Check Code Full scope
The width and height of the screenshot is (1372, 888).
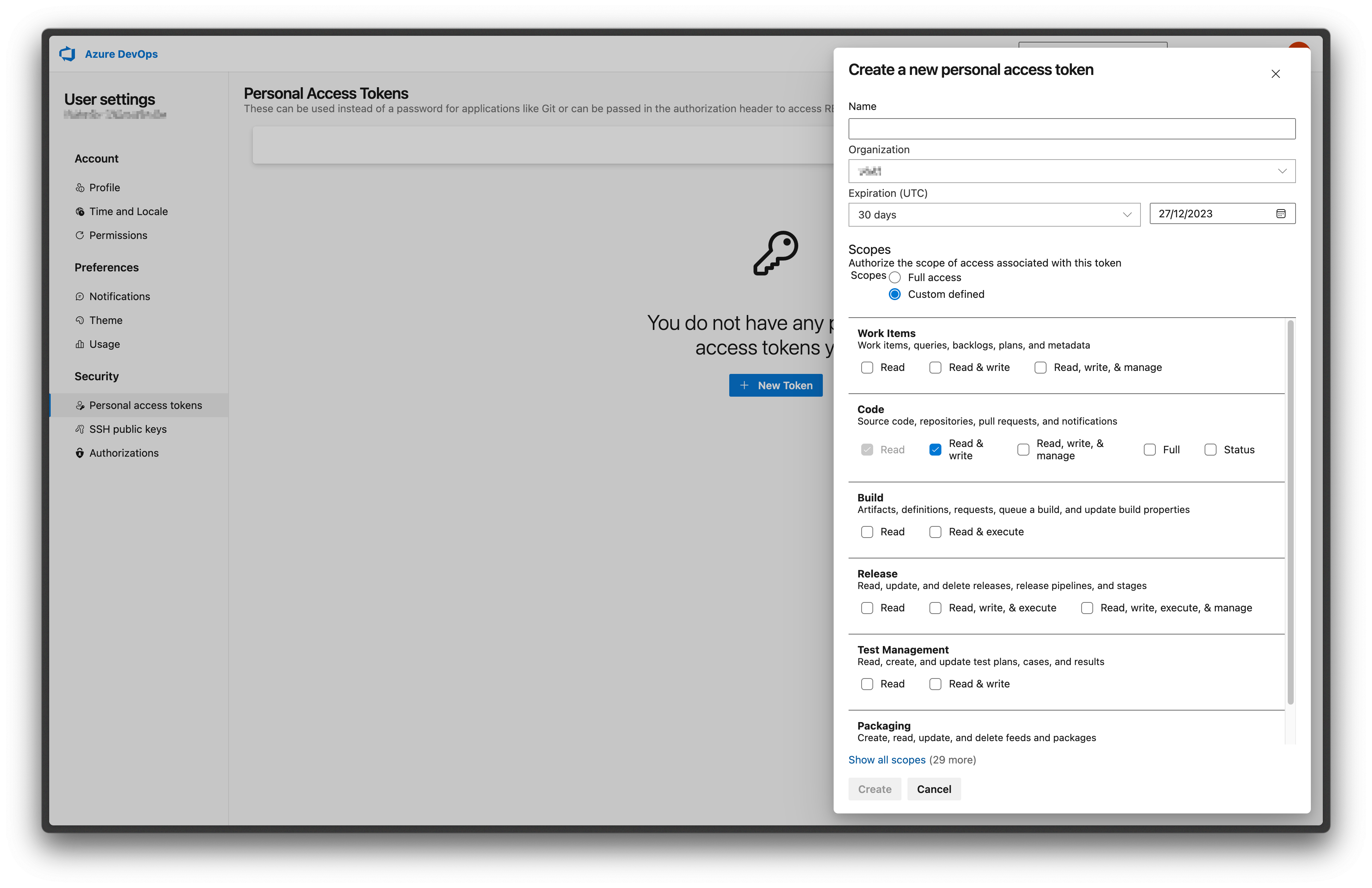[1149, 450]
